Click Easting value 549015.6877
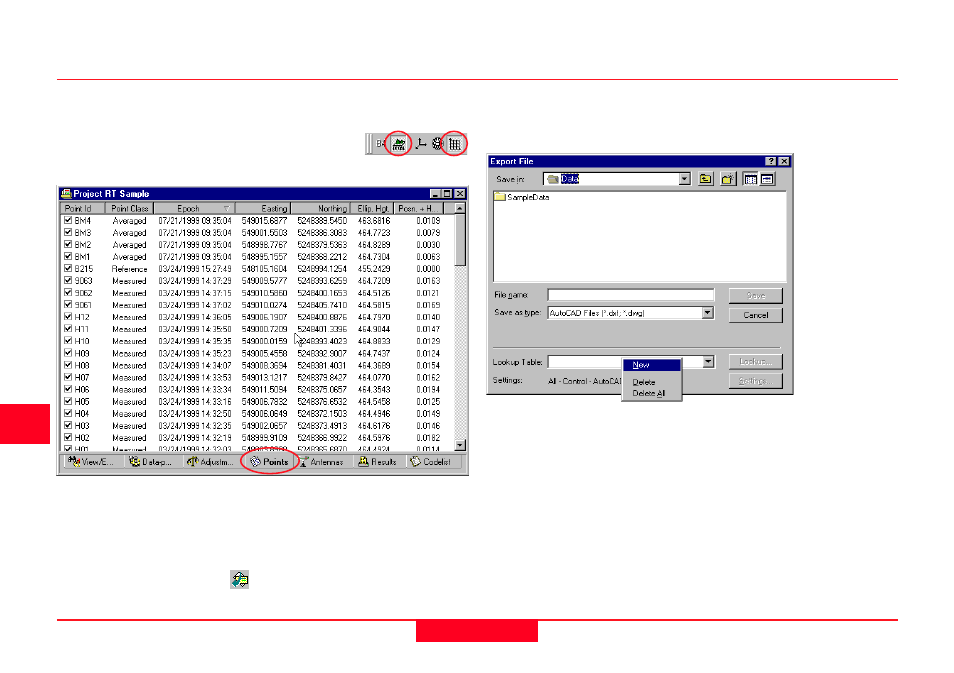Image resolution: width=954 pixels, height=673 pixels. [264, 220]
